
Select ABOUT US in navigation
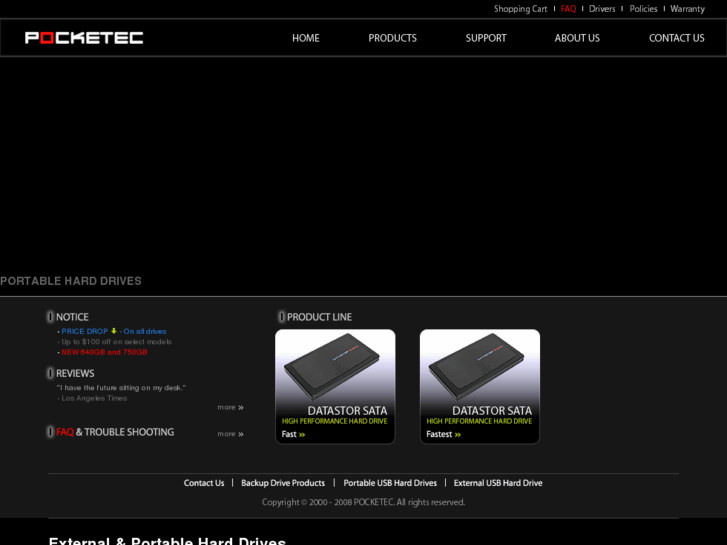click(x=577, y=38)
